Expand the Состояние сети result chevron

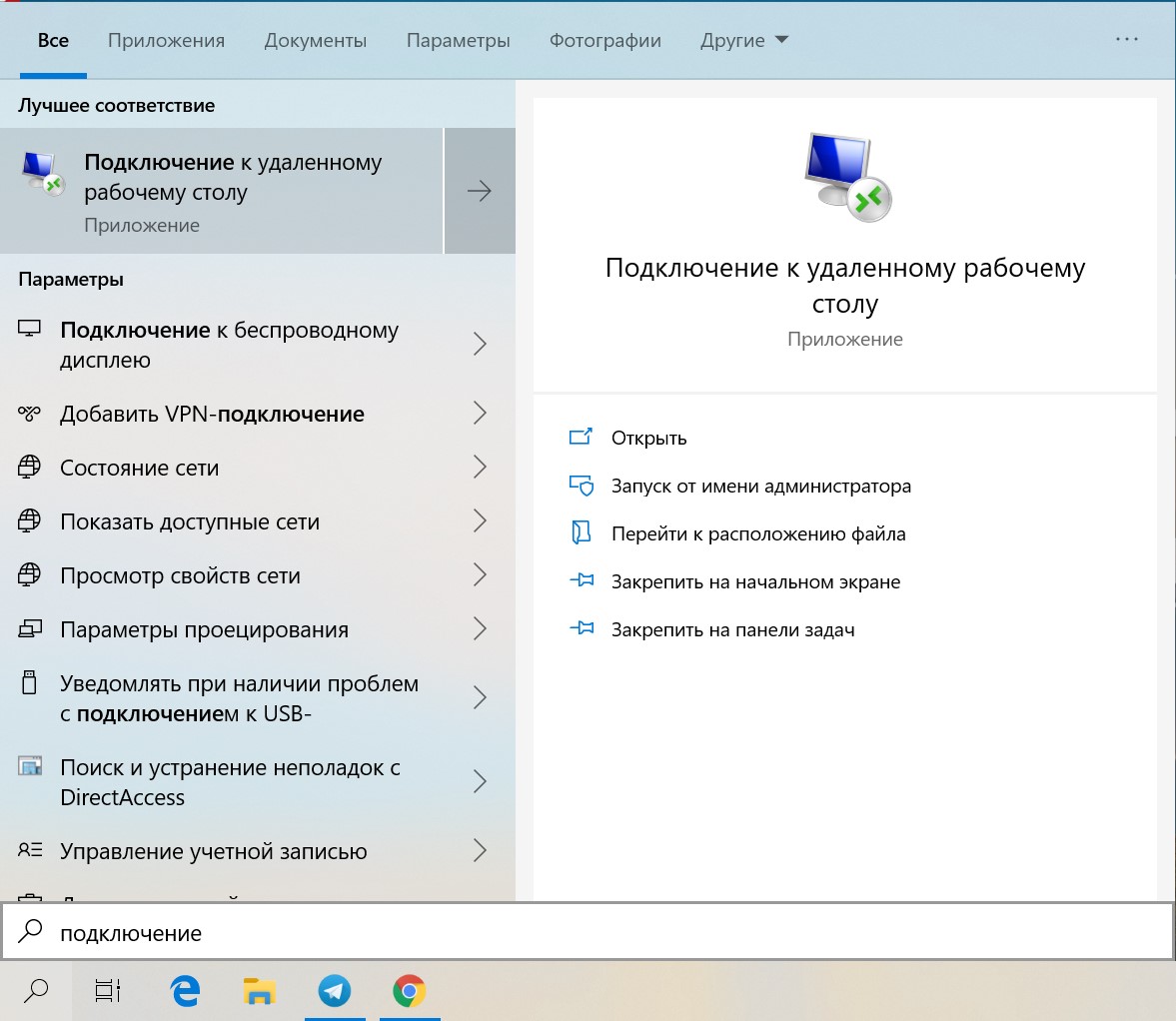pos(480,468)
